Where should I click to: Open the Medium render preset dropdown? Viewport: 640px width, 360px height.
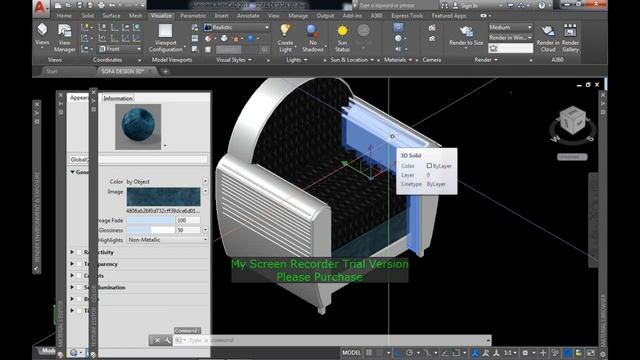click(x=510, y=27)
